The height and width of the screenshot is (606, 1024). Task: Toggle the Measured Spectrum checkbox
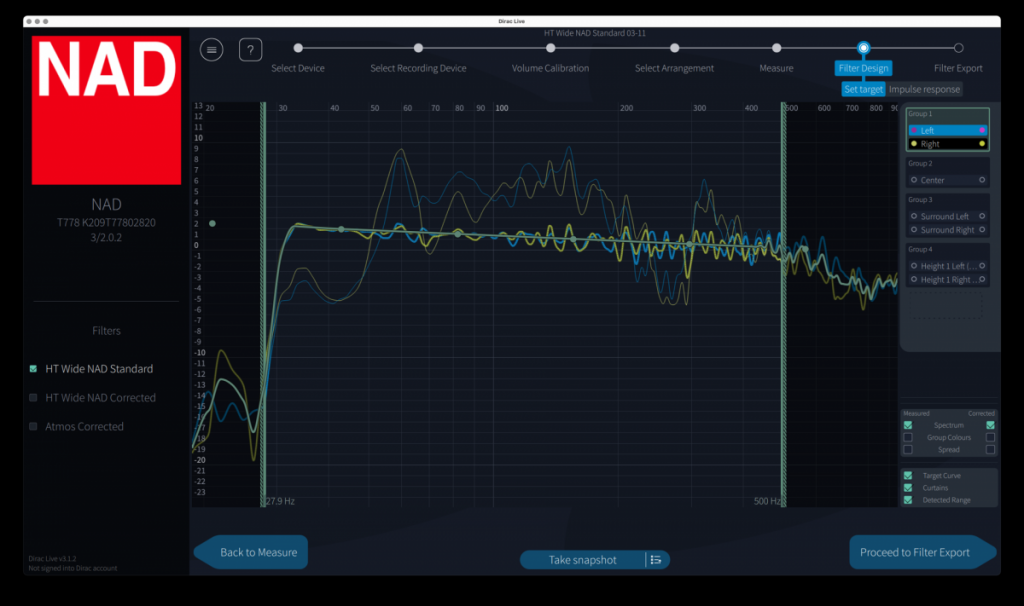[x=908, y=425]
